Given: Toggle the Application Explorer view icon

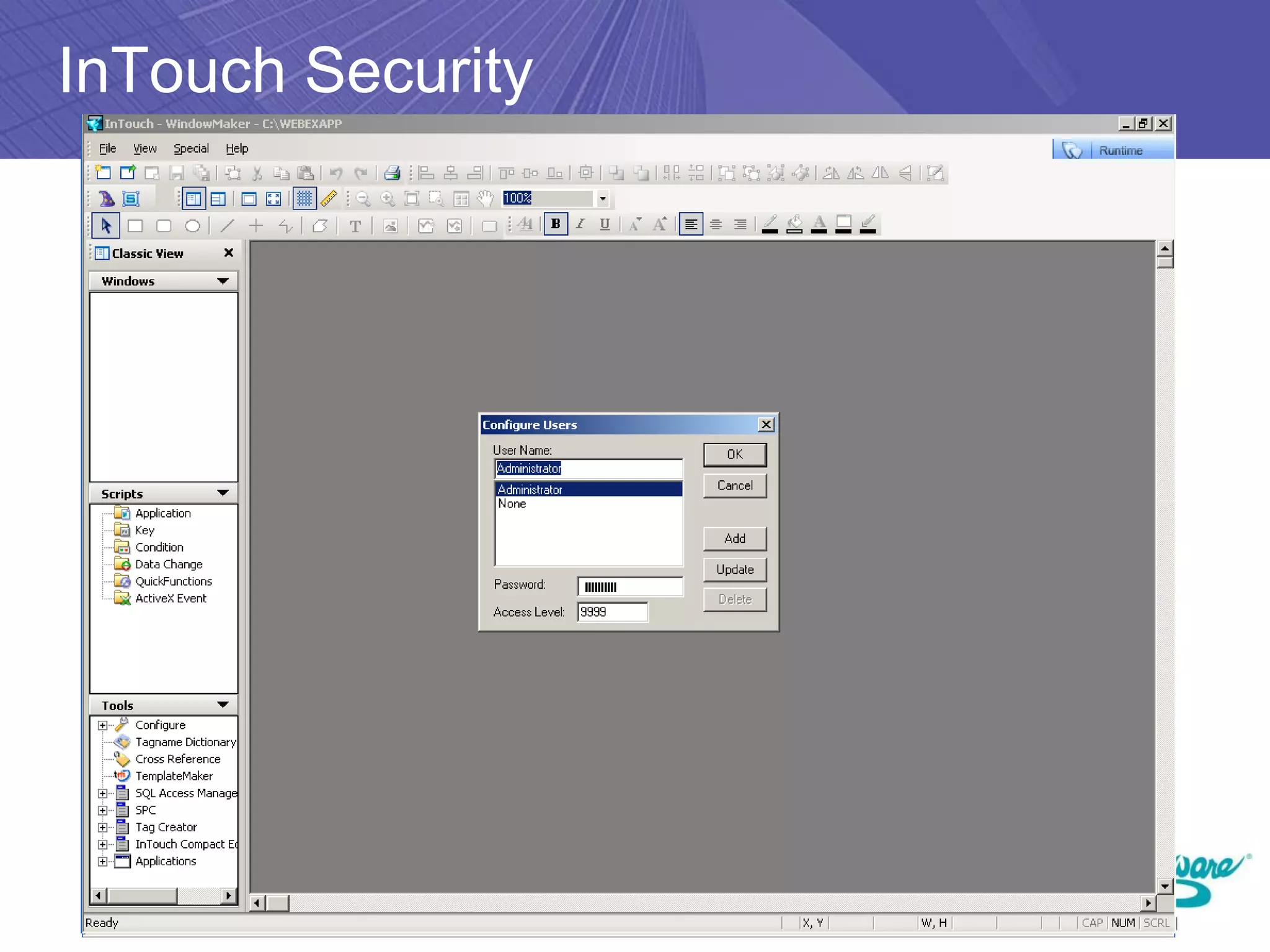Looking at the screenshot, I should click(193, 199).
